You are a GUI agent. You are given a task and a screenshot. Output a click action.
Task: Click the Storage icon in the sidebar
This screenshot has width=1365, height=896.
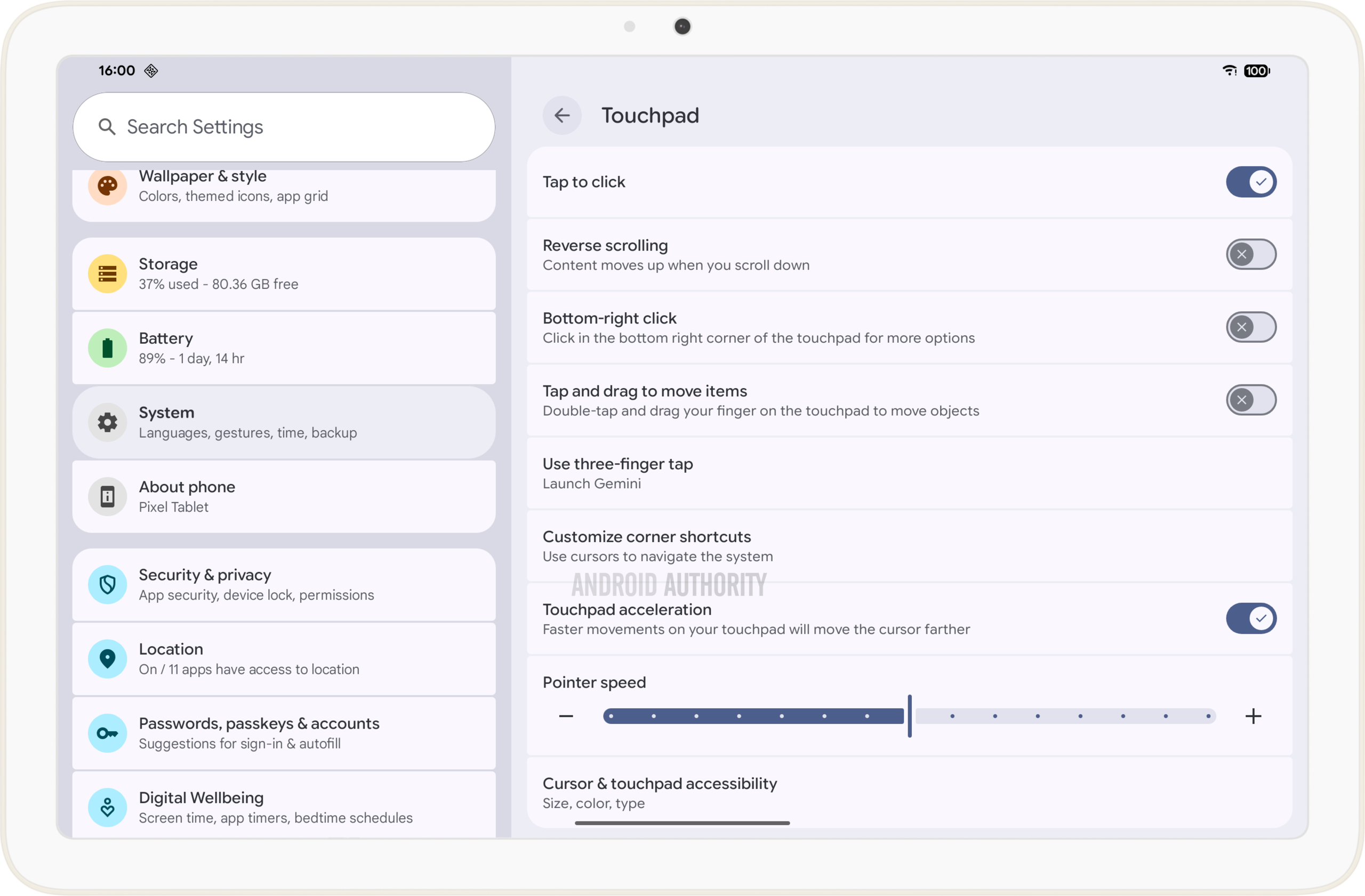coord(107,274)
